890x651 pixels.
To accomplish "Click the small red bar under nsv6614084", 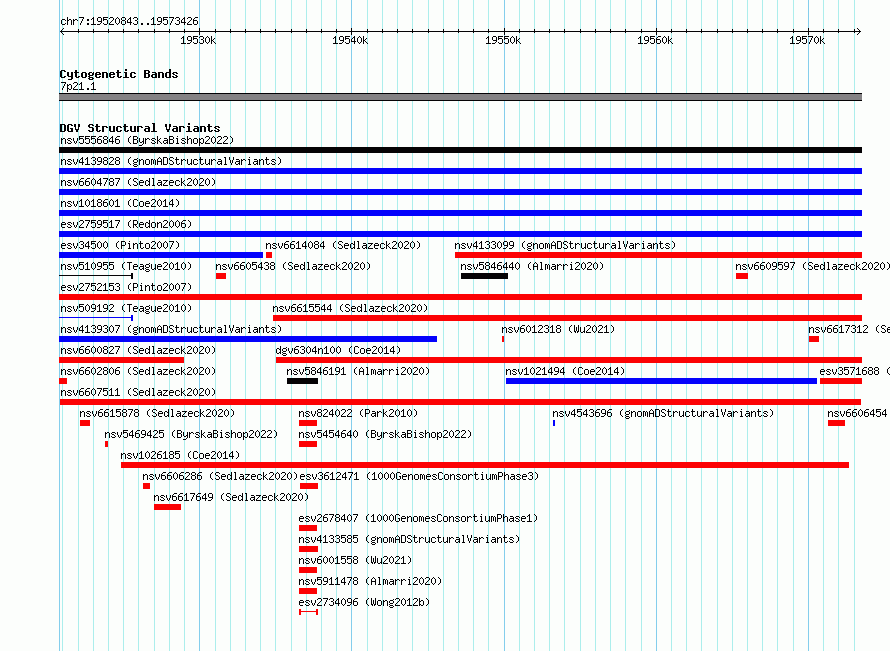I will 269,255.
